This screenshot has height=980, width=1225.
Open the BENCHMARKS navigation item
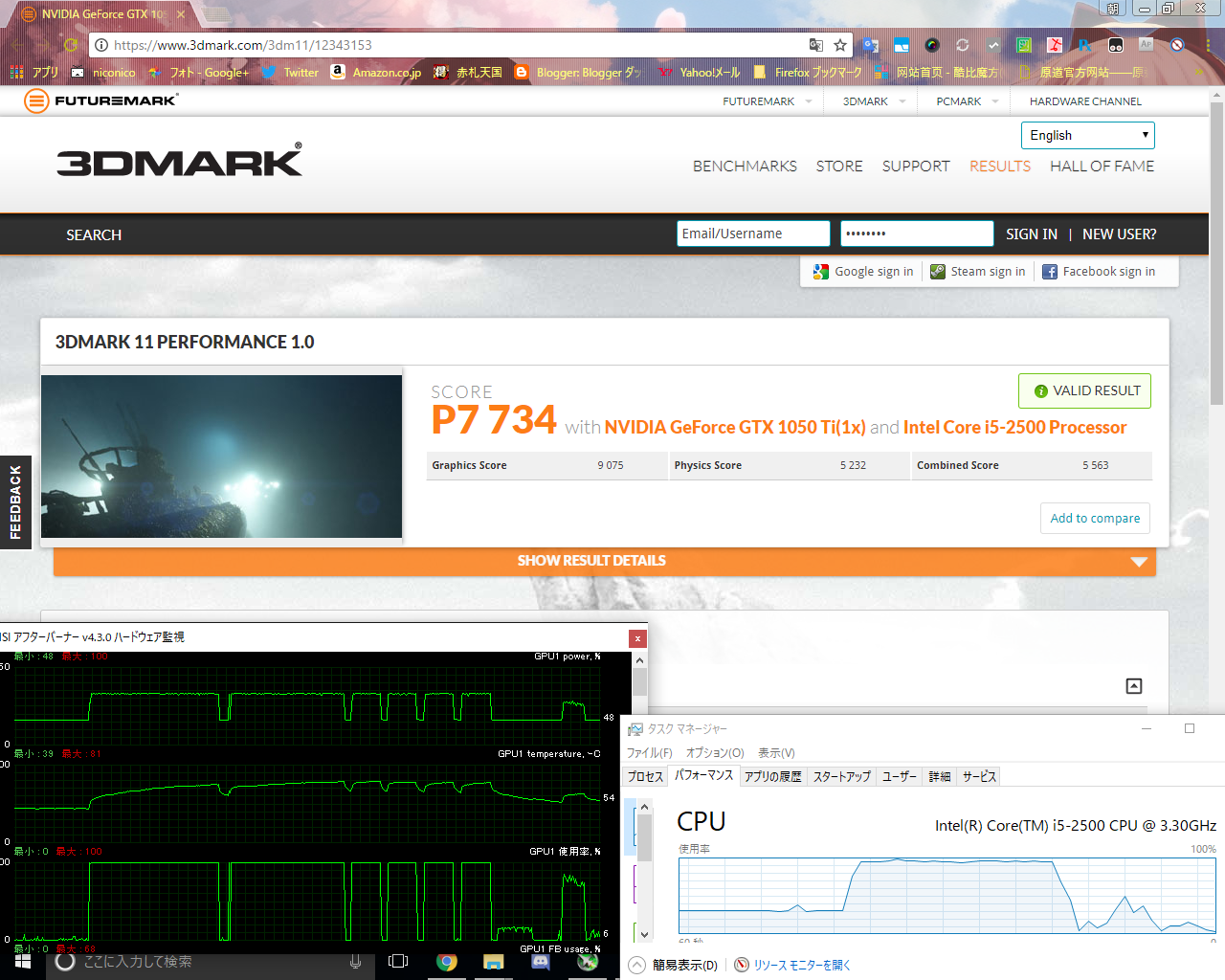click(745, 167)
